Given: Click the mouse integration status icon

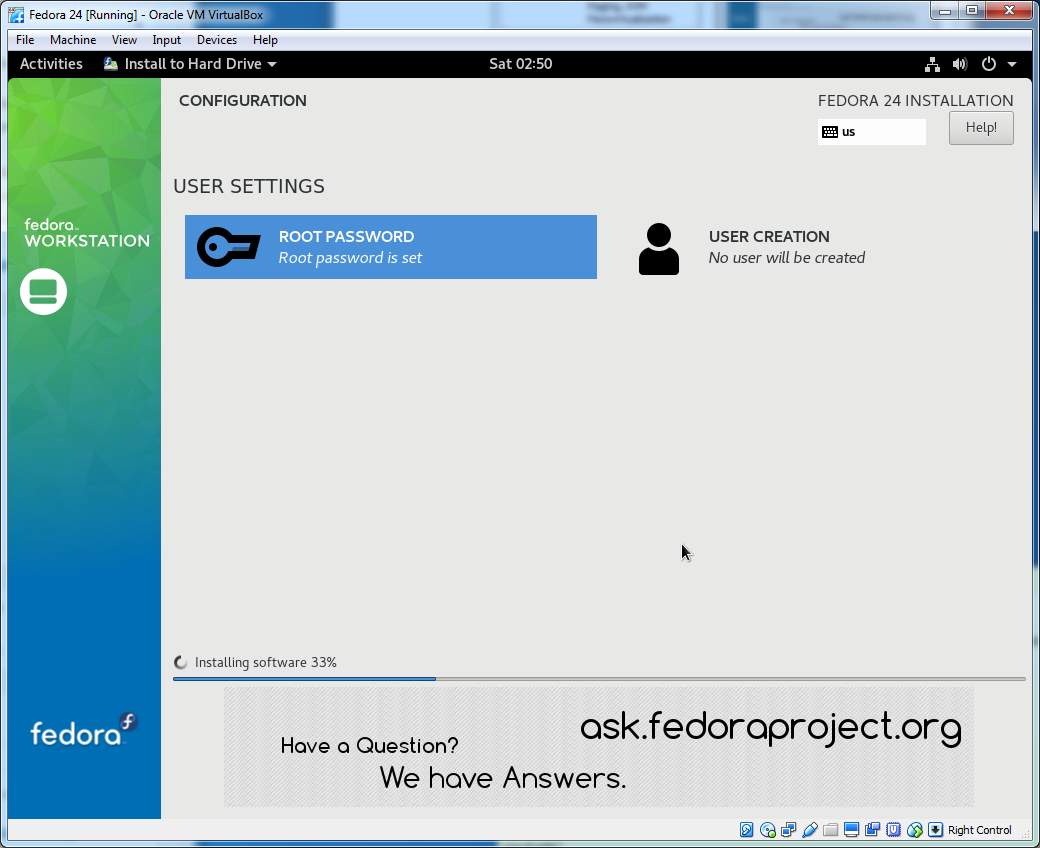Looking at the screenshot, I should click(x=915, y=829).
